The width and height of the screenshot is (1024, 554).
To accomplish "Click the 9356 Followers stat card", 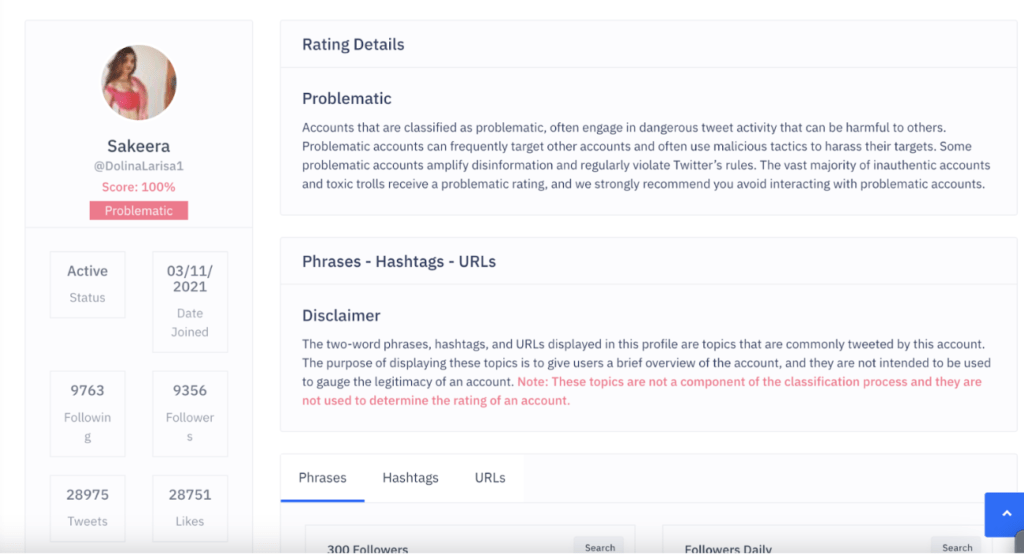I will click(189, 413).
